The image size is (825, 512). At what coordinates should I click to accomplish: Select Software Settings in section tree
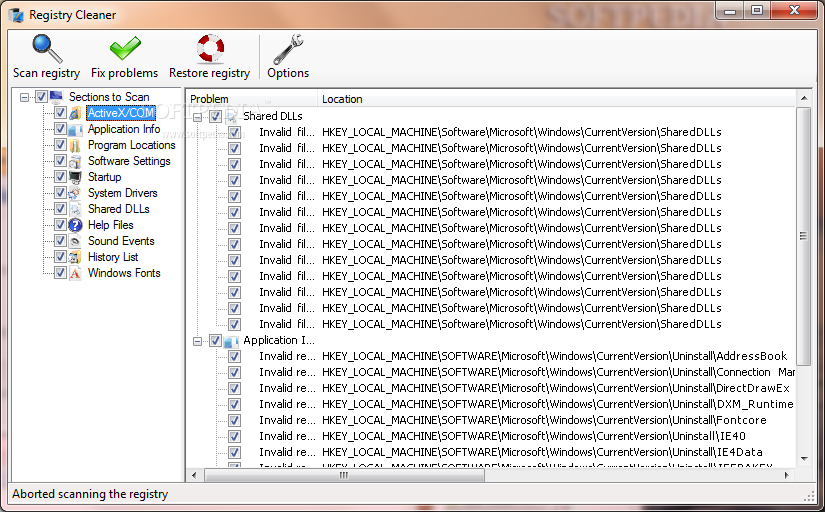129,161
